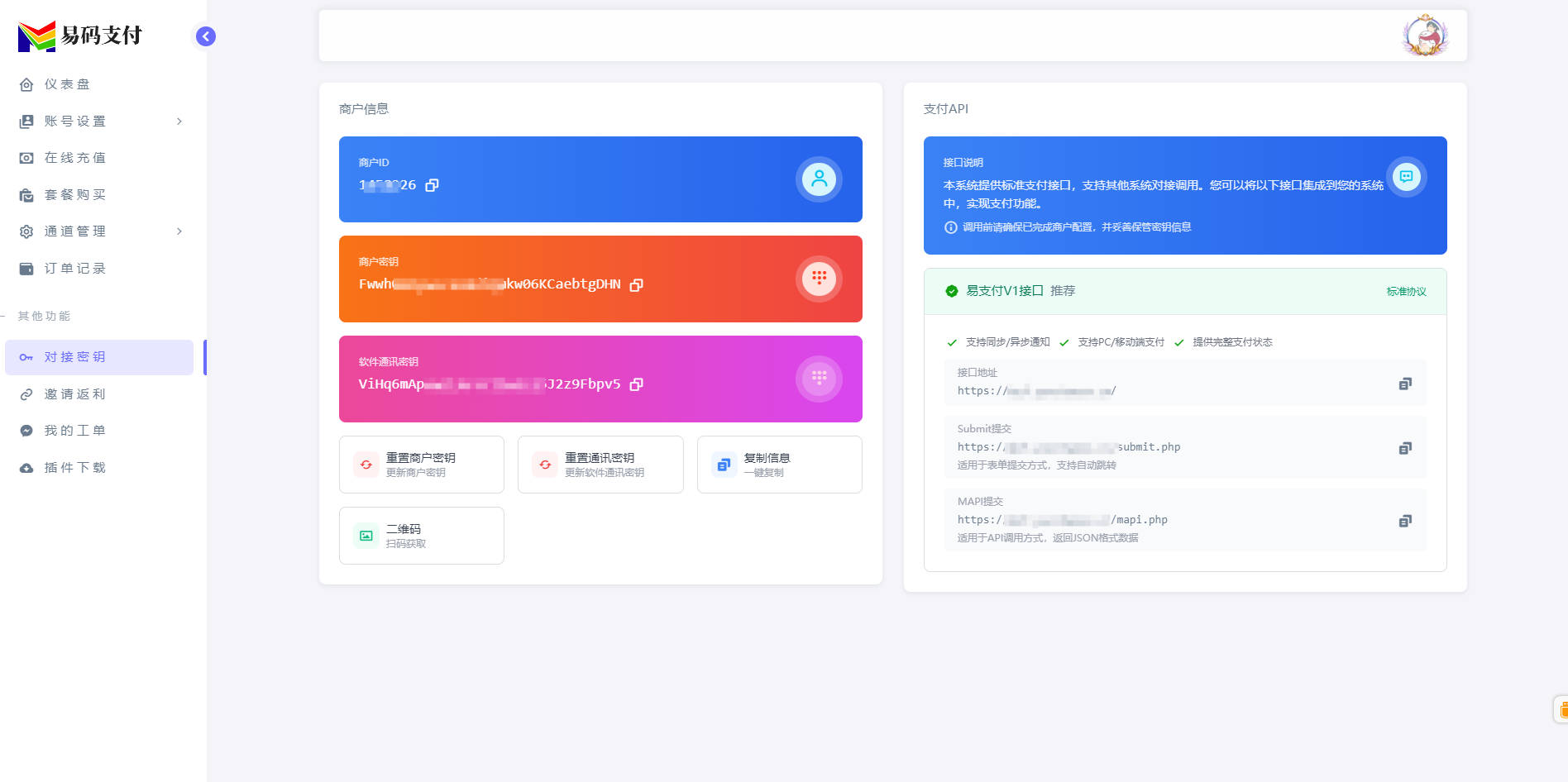Click the 重置商户密钥 reset merchant key button
Viewport: 1568px width, 782px height.
point(421,464)
